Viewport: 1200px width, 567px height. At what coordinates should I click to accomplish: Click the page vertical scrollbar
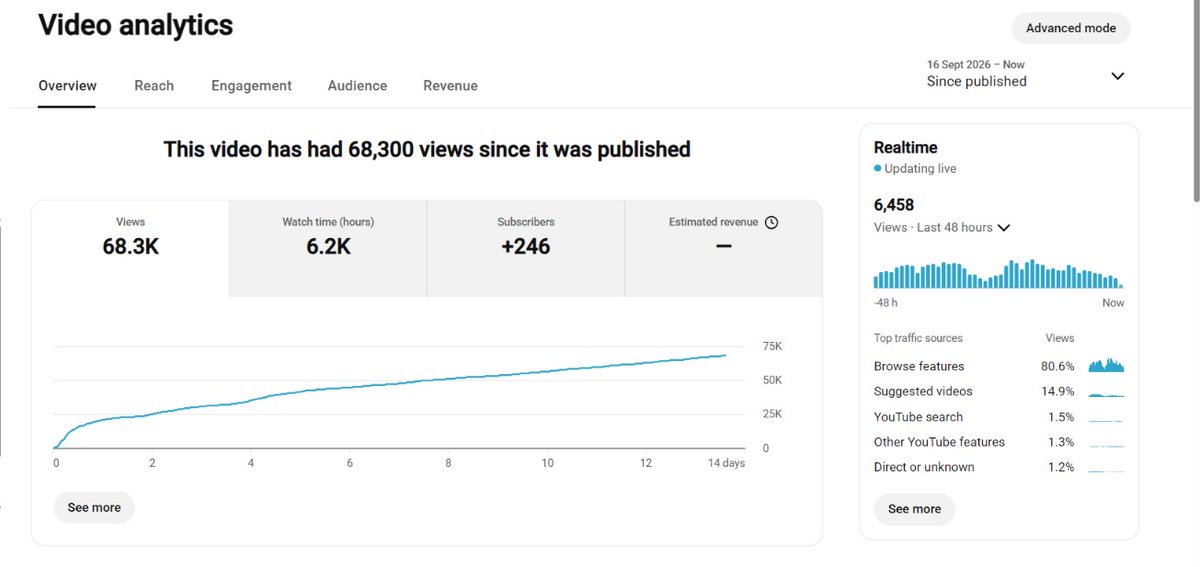[1194, 100]
